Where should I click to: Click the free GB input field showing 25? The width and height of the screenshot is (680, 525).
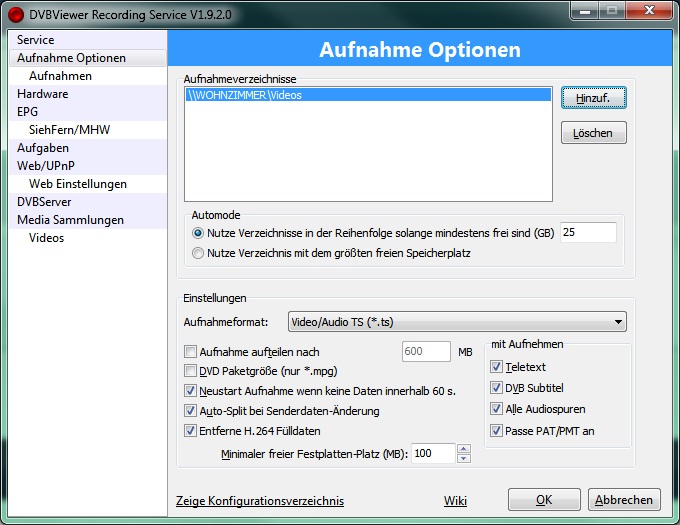[x=588, y=232]
